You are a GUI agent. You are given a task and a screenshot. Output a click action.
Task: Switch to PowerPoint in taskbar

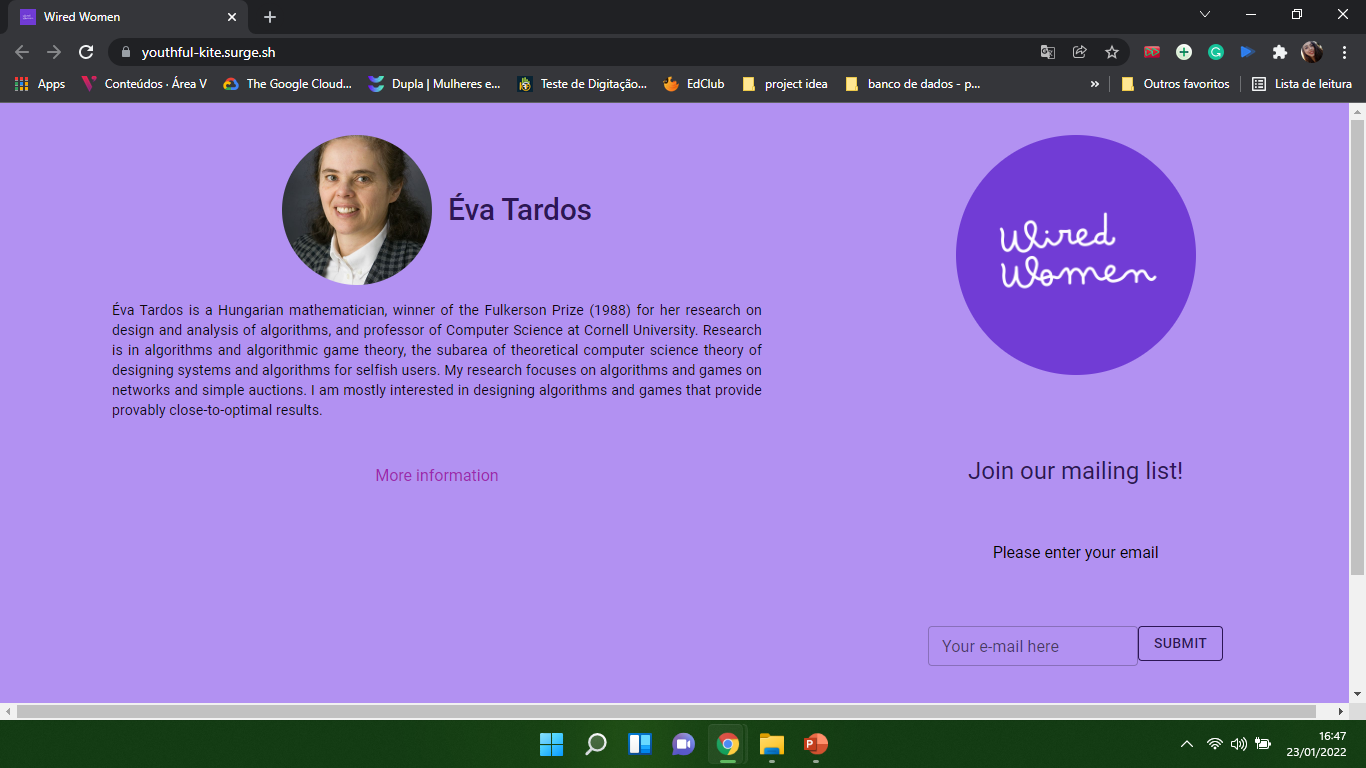[816, 744]
